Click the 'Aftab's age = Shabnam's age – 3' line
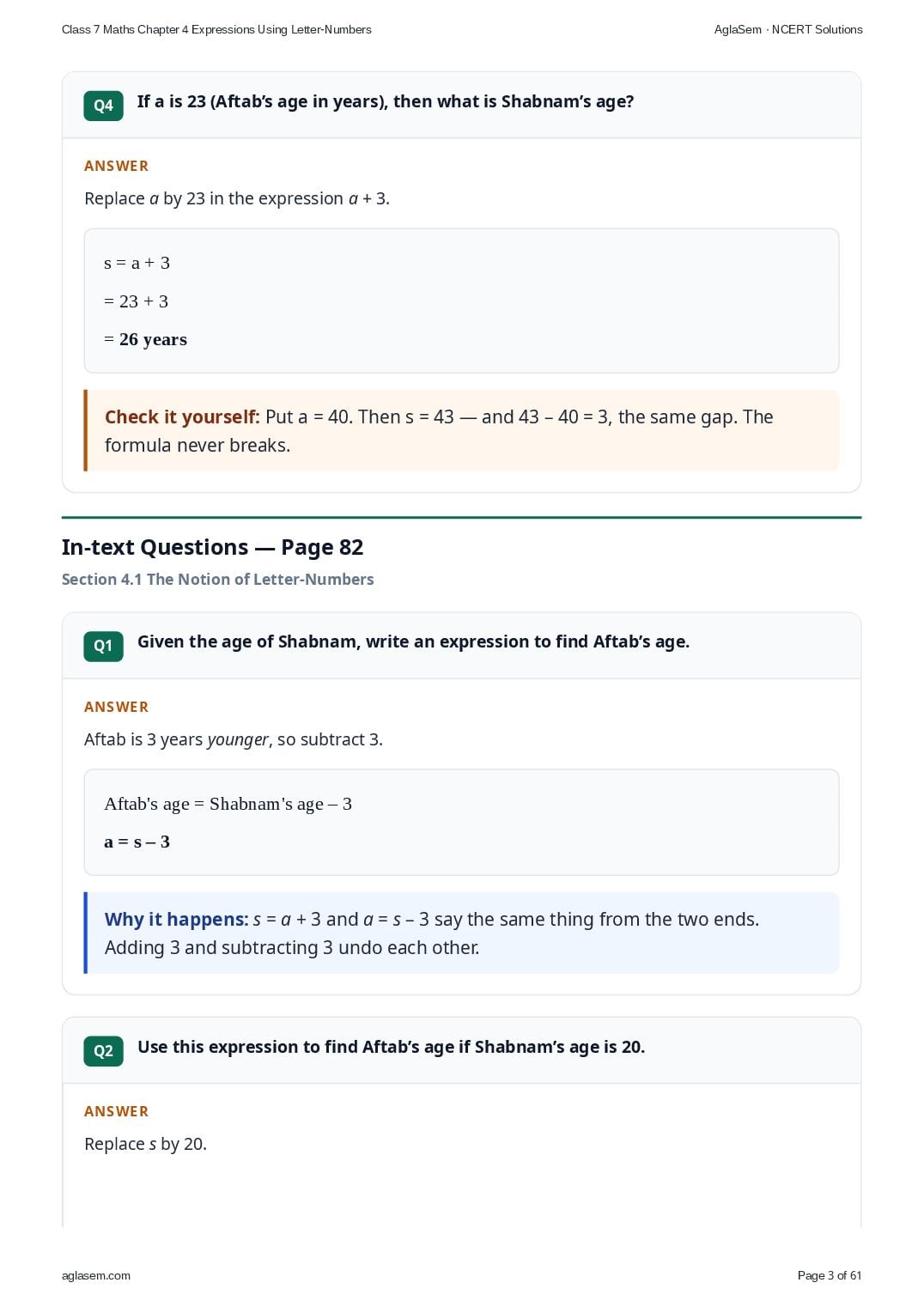This screenshot has width=924, height=1307. click(x=228, y=804)
